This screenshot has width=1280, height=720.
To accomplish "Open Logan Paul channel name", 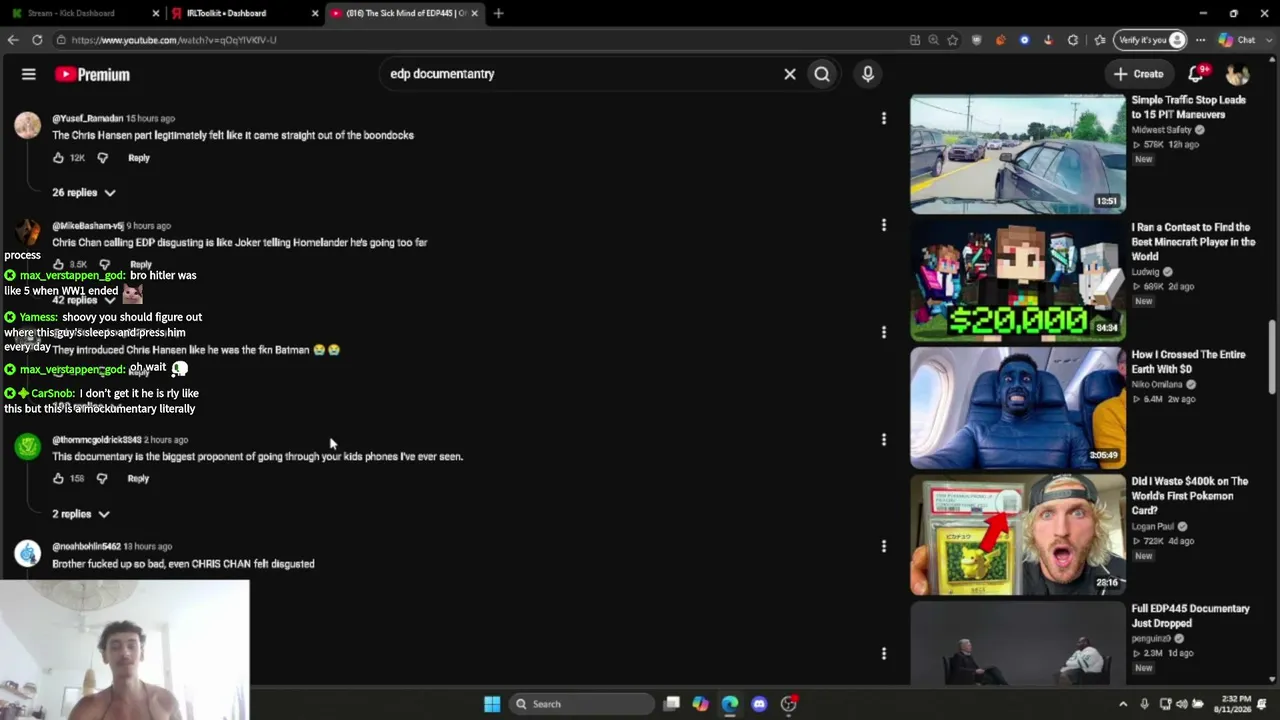I will 1153,526.
